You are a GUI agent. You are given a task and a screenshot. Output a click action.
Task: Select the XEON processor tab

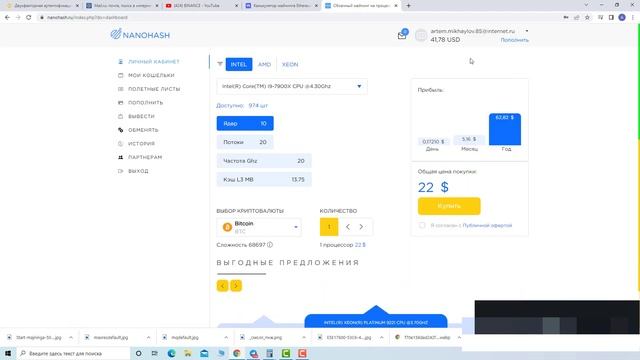[x=290, y=64]
